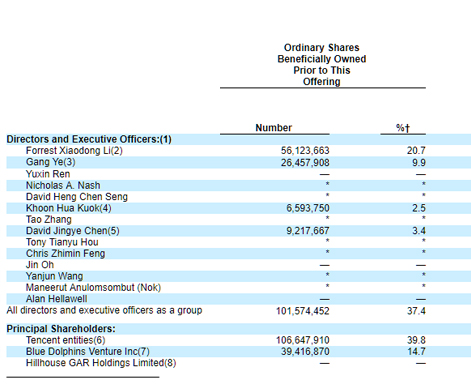Click the Ordinary Shares Beneficially Owned header
The height and width of the screenshot is (387, 471).
pos(322,64)
